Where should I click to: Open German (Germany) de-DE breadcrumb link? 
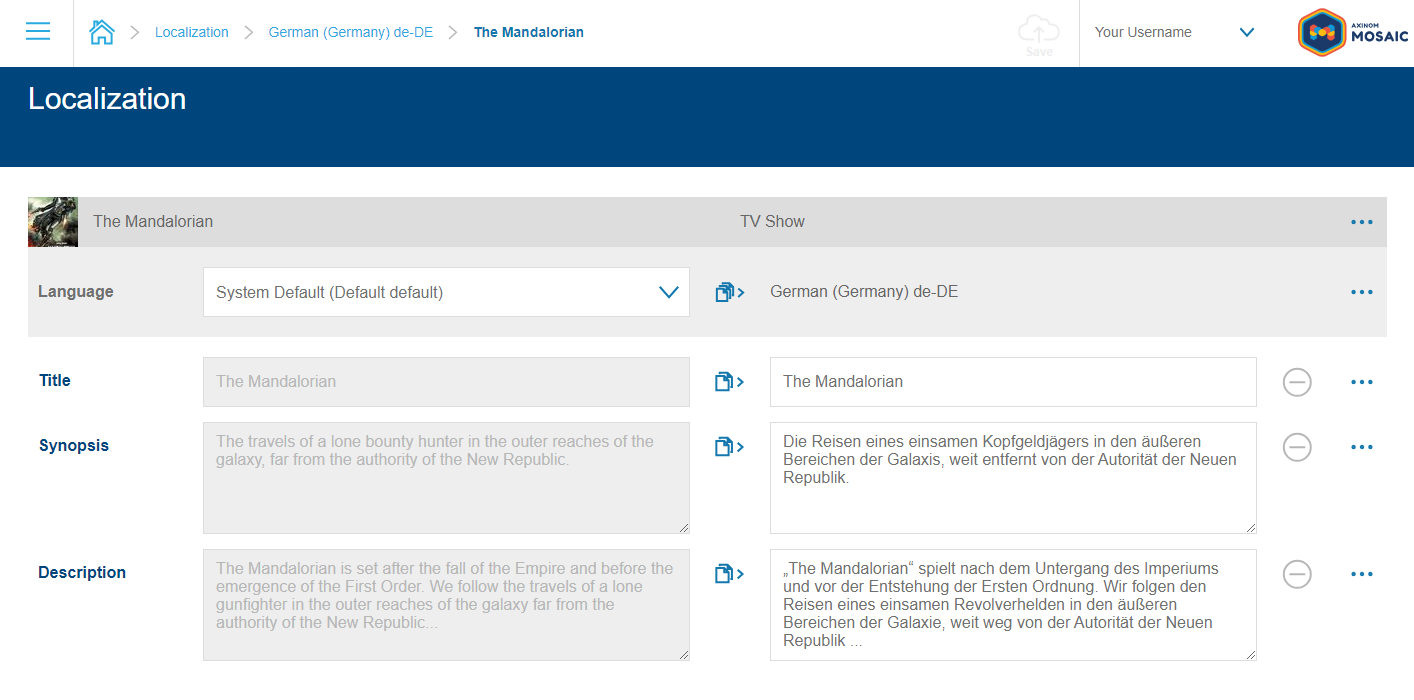(350, 32)
